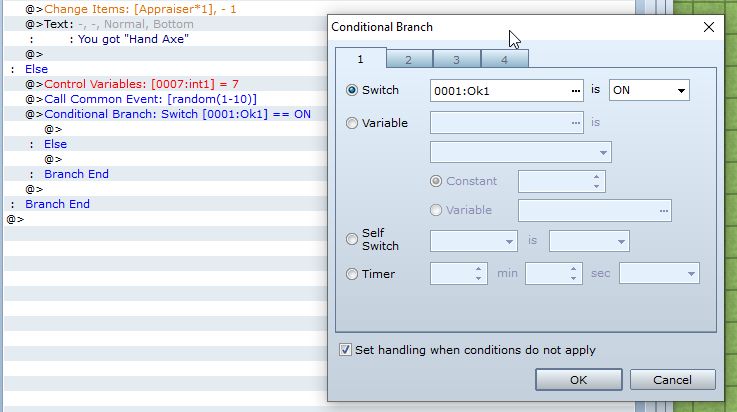Viewport: 737px width, 412px height.
Task: Toggle Set handling when conditions do not apply
Action: [346, 350]
